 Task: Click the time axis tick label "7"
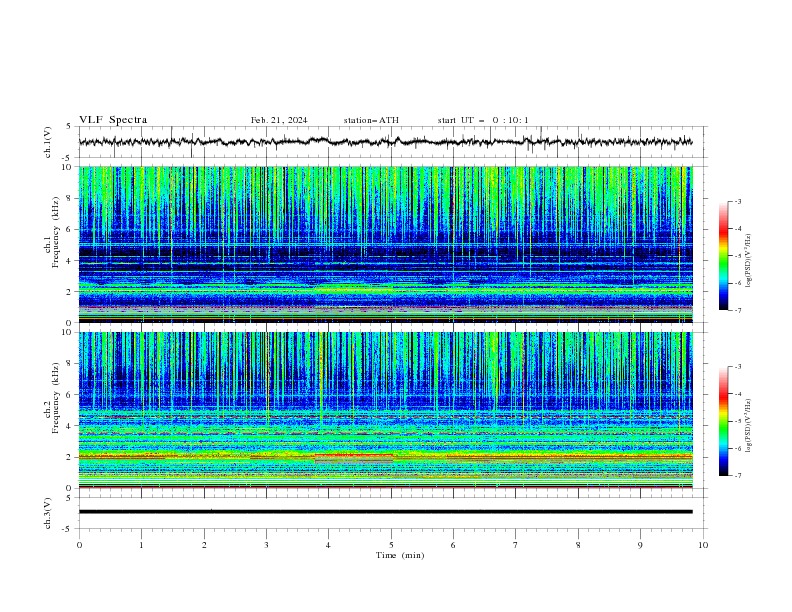(x=516, y=545)
